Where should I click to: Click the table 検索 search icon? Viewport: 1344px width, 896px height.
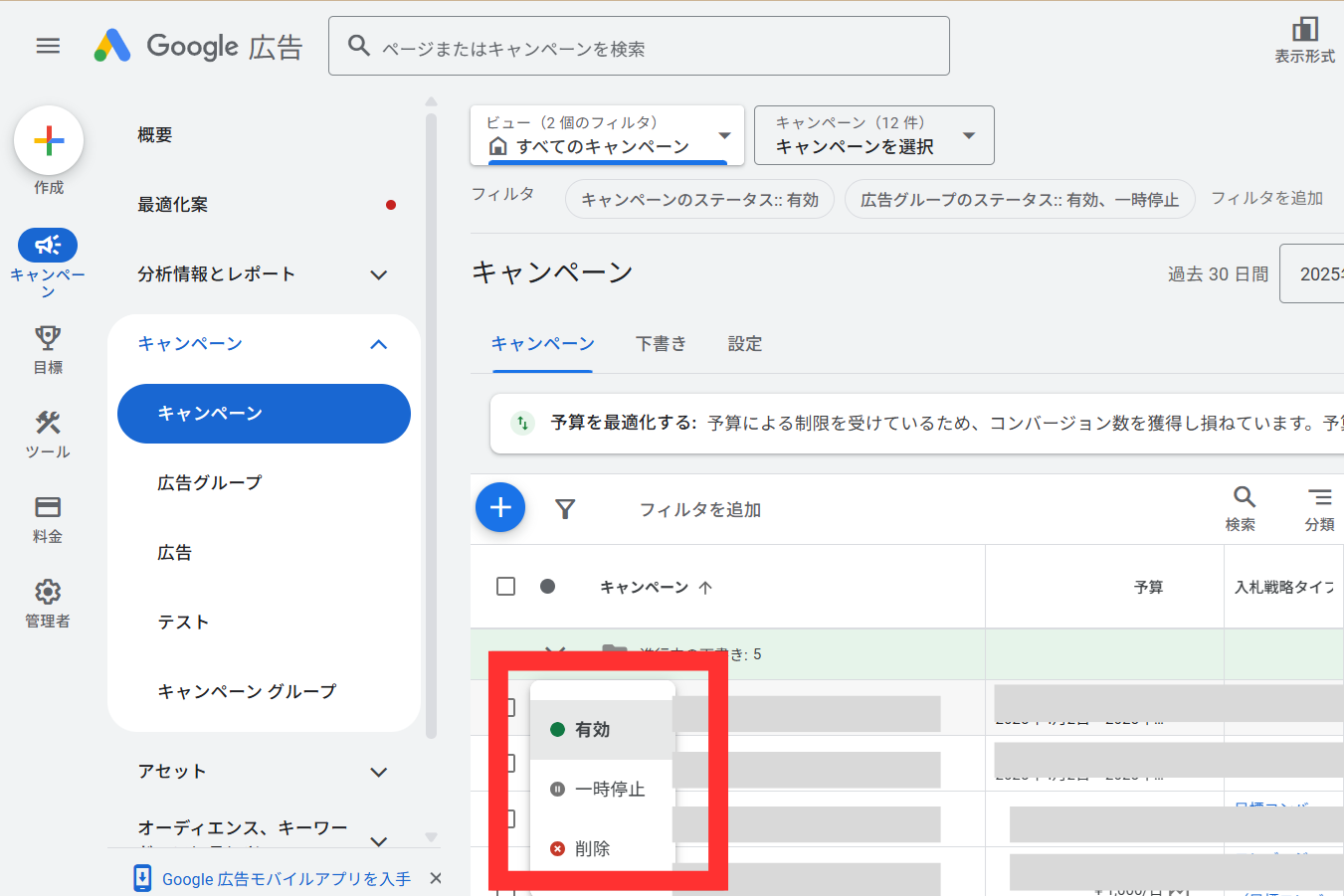[x=1244, y=497]
